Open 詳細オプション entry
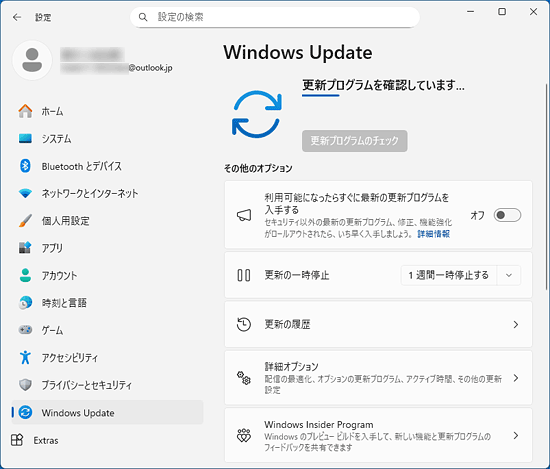Viewport: 550px width, 469px height. [x=378, y=378]
